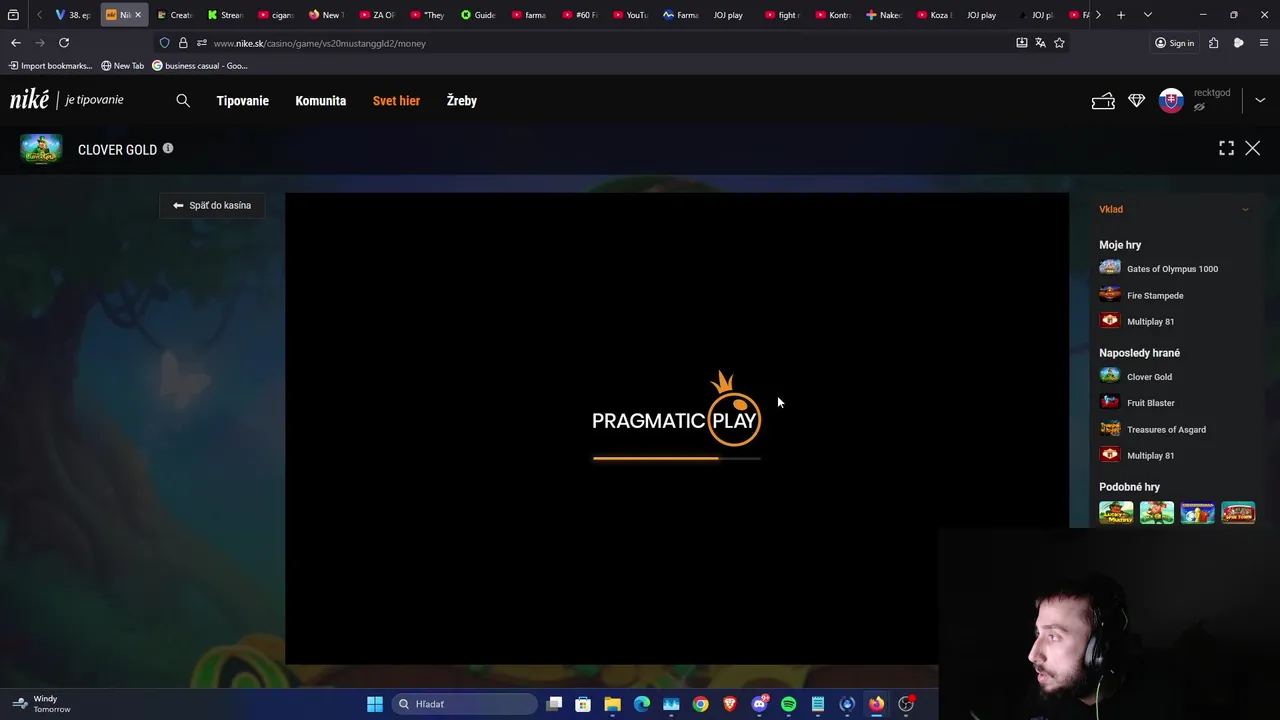
Task: Open the site padlock security info
Action: coord(183,43)
